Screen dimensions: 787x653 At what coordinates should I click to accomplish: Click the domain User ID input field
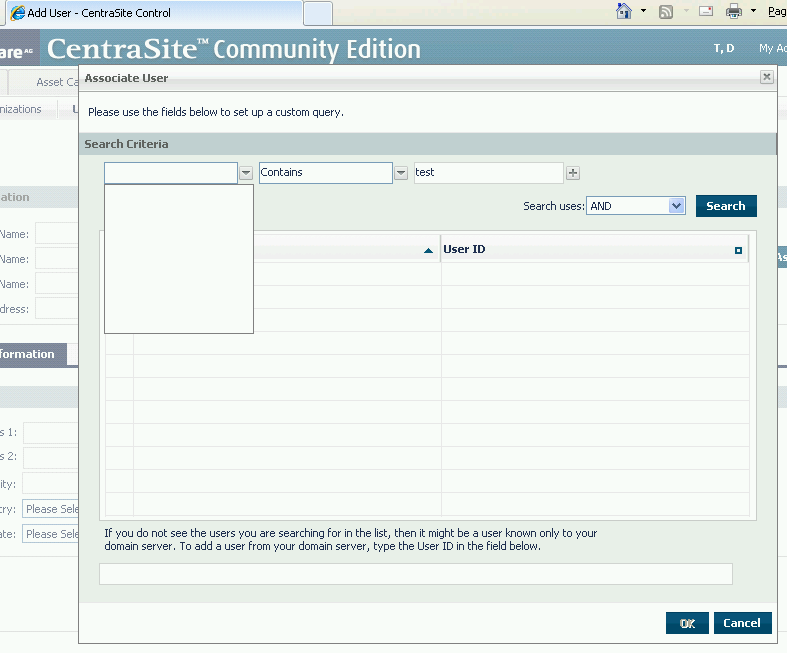click(416, 574)
